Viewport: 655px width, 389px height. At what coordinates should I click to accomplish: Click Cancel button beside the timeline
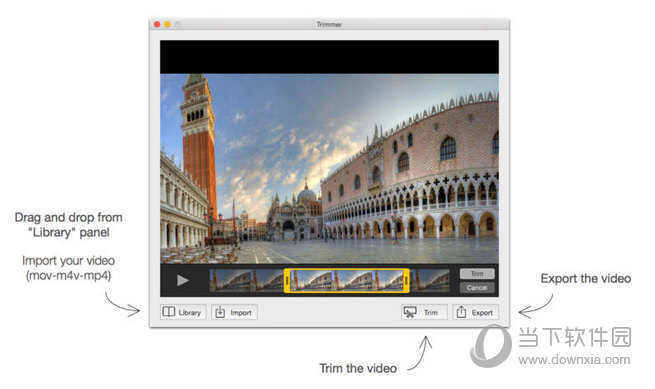click(x=477, y=287)
